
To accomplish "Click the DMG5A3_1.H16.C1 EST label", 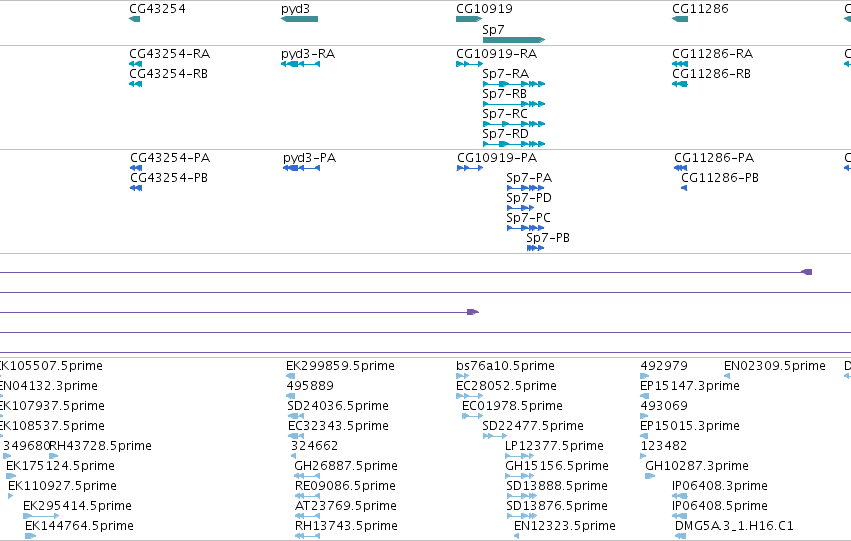I will tap(734, 526).
